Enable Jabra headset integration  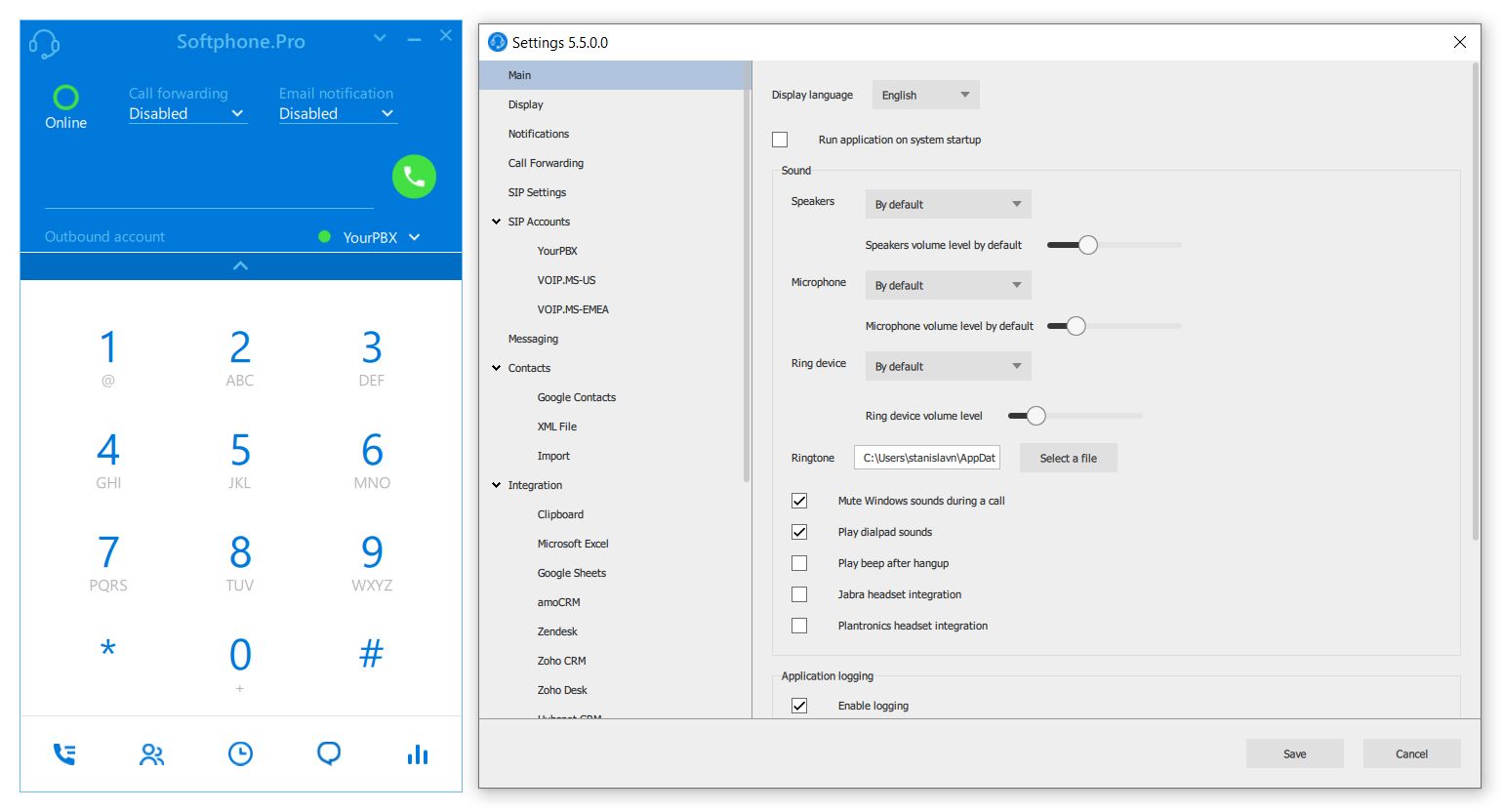point(799,594)
